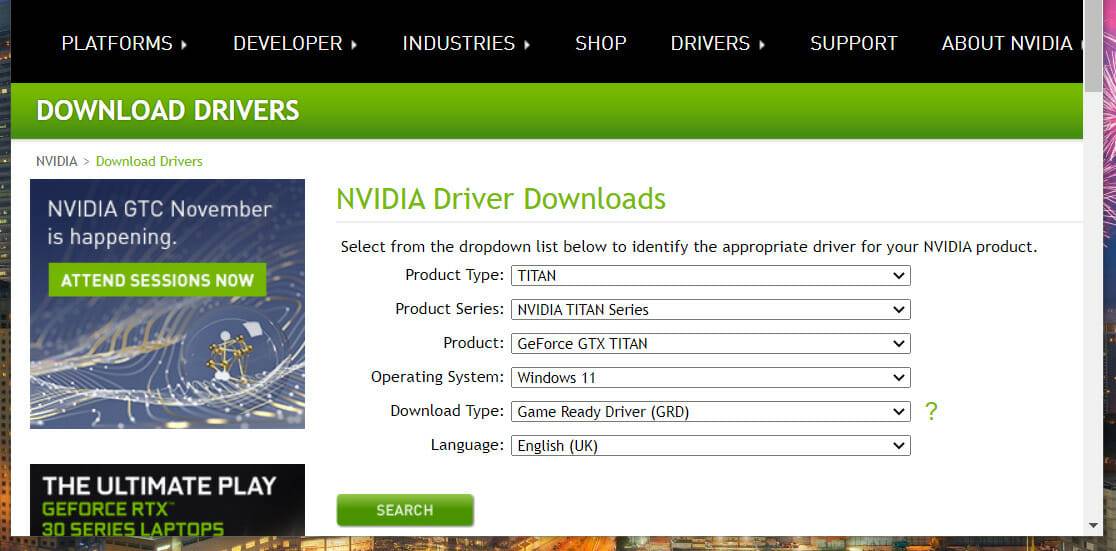Expand the Product Series dropdown

point(710,310)
